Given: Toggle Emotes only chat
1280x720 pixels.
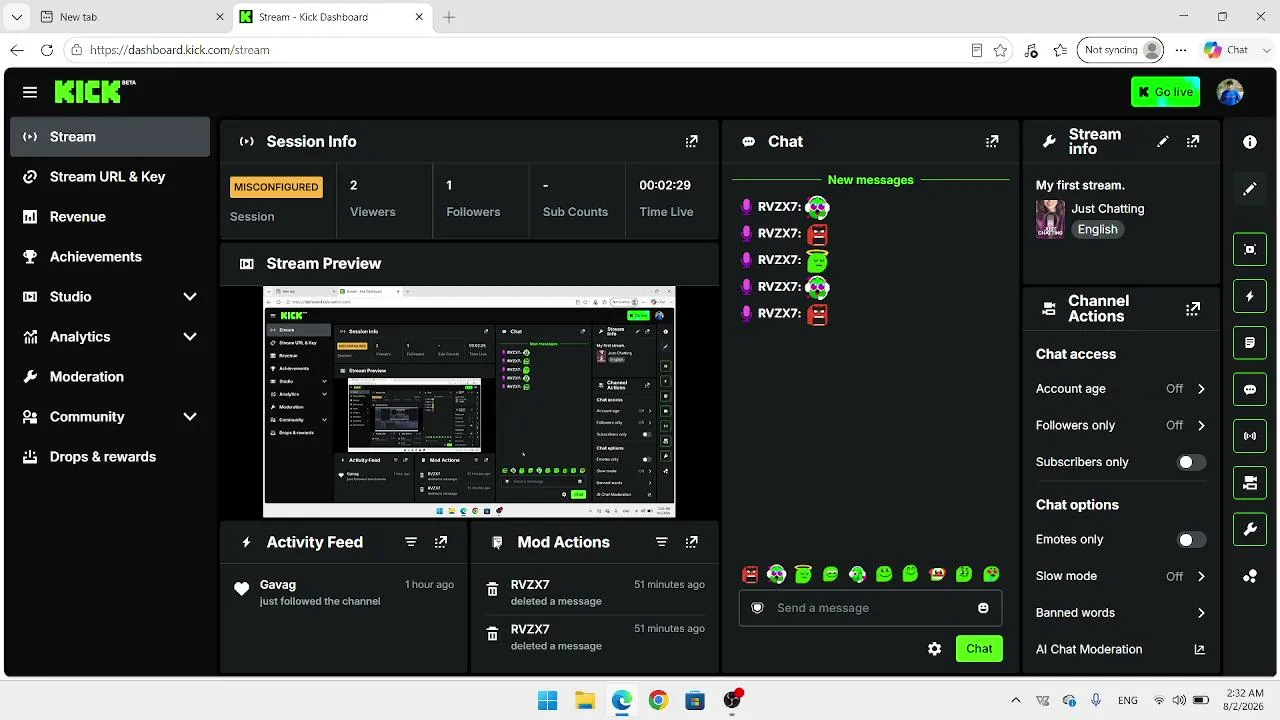Looking at the screenshot, I should [x=1190, y=540].
